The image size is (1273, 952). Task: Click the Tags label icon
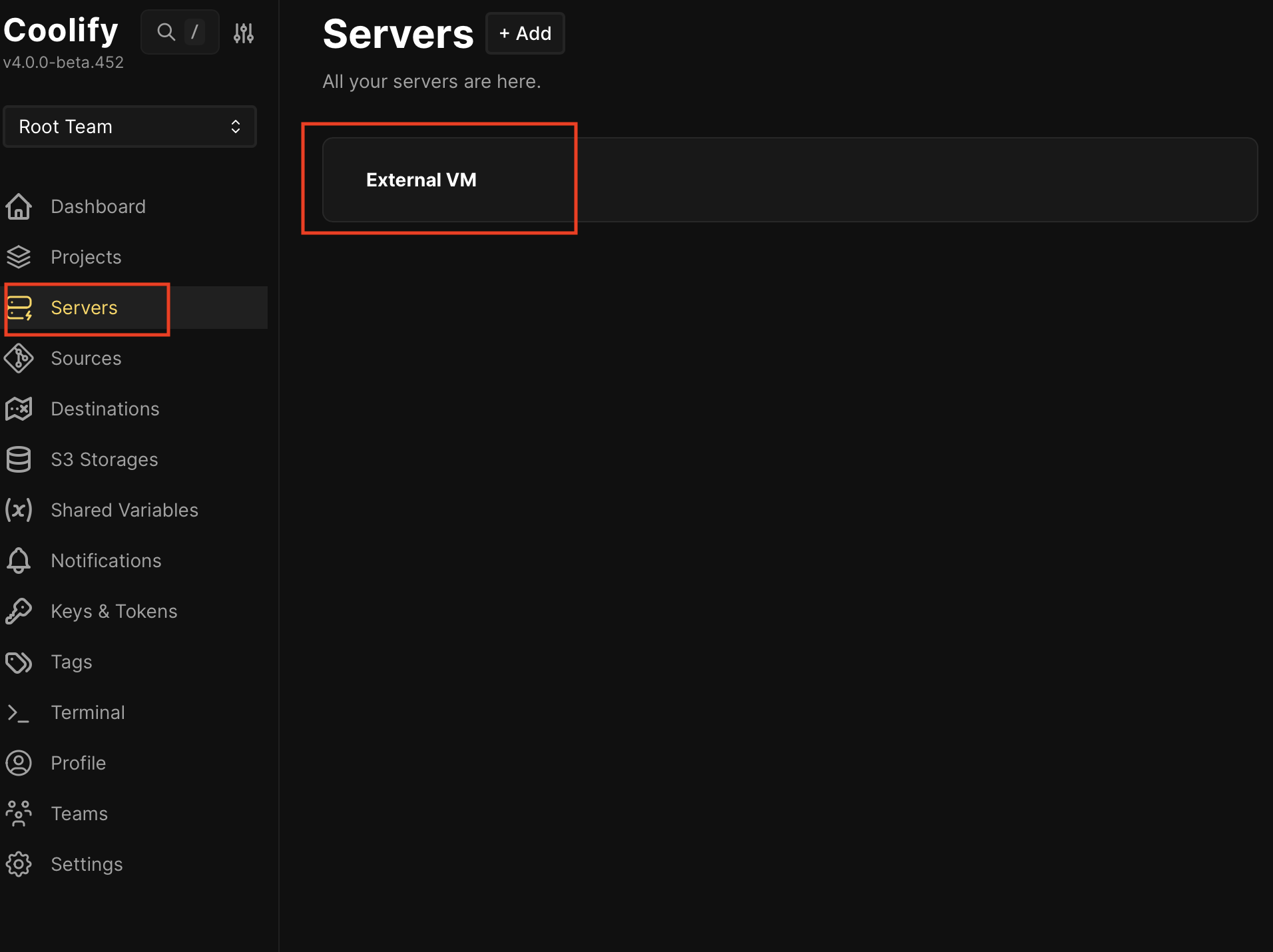[18, 662]
